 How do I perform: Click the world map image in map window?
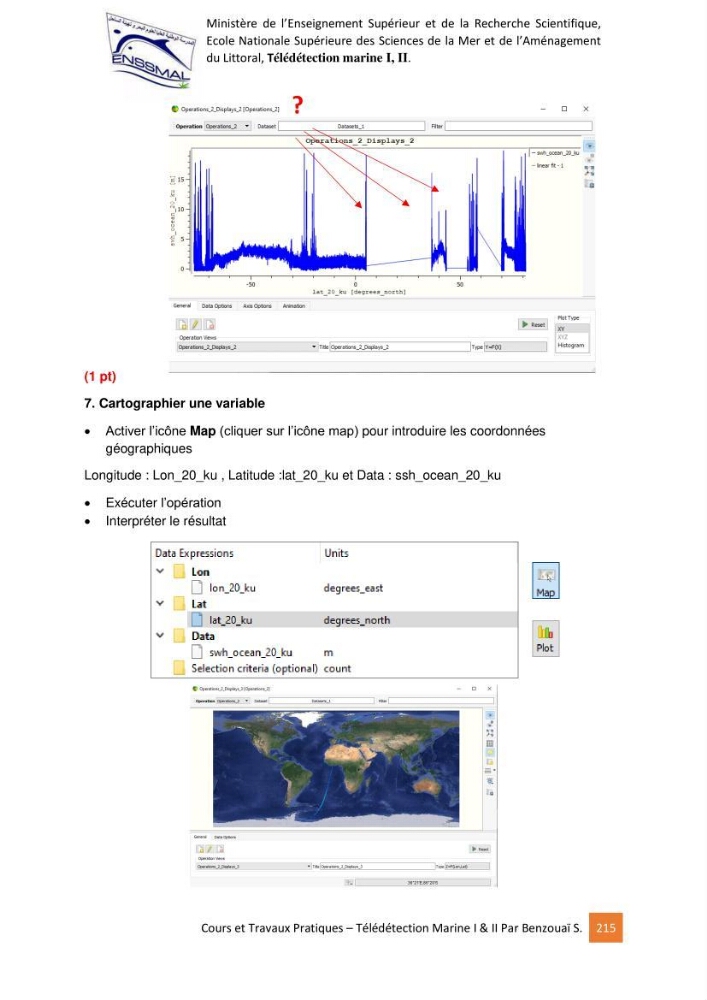tap(336, 767)
